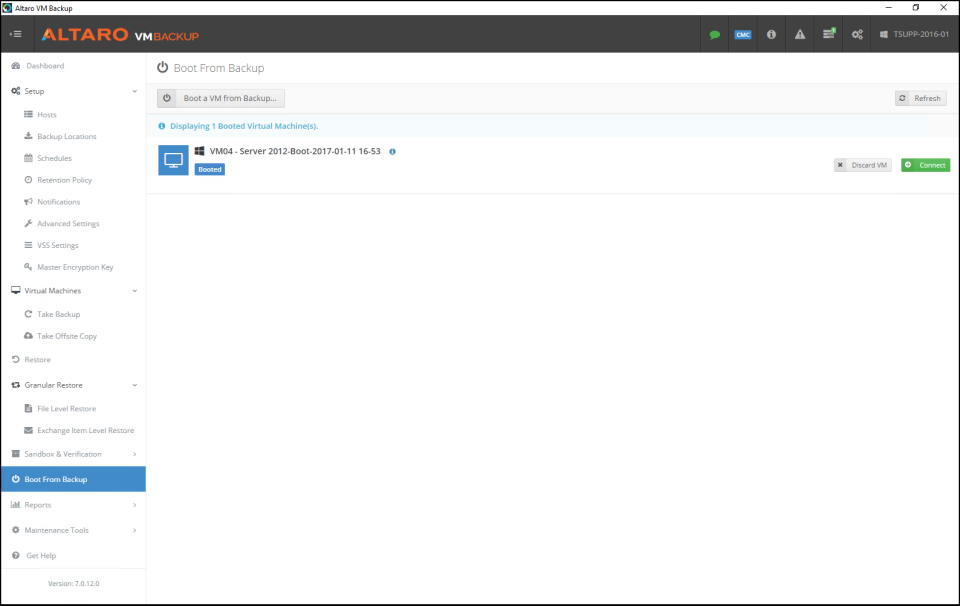This screenshot has height=606, width=960.
Task: Open application settings via the gears icon
Action: pyautogui.click(x=856, y=33)
